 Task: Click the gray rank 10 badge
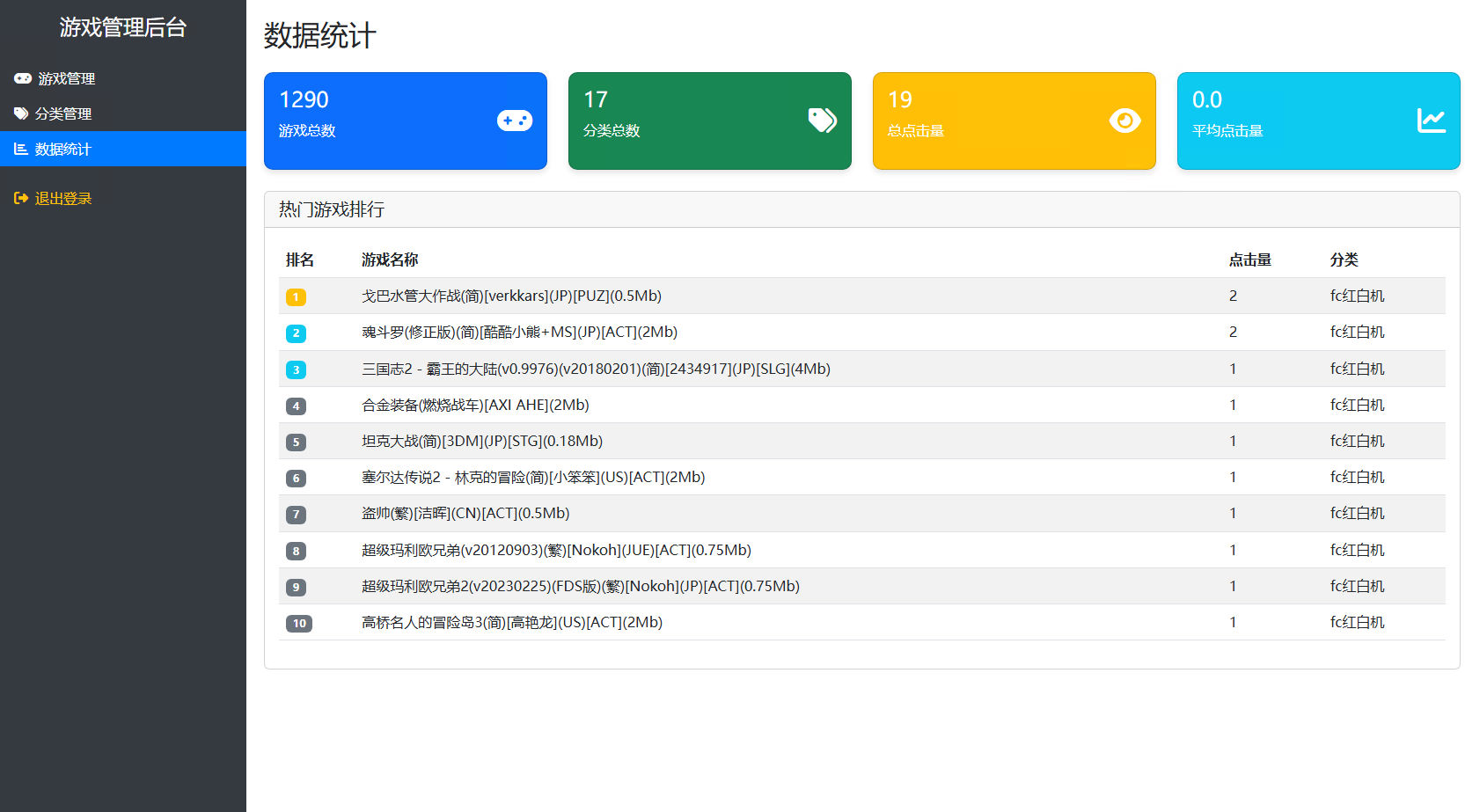(299, 624)
